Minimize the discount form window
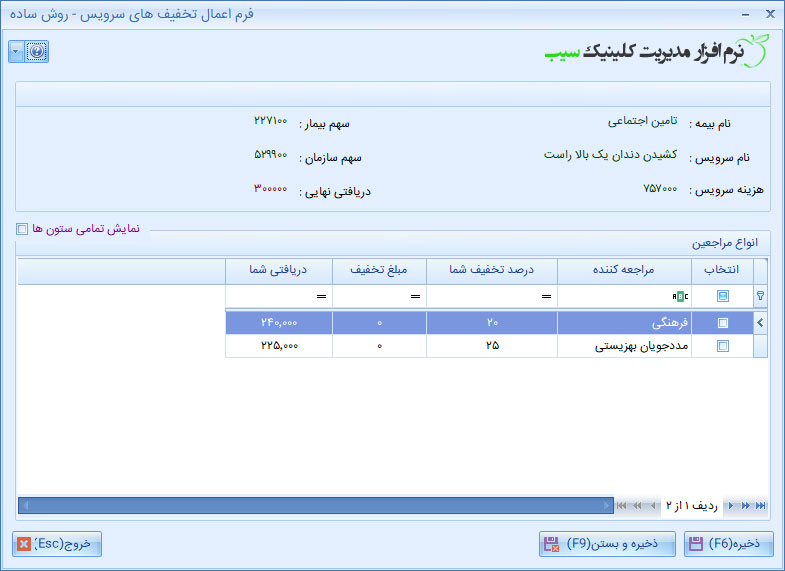Viewport: 785px width, 571px height. [745, 15]
